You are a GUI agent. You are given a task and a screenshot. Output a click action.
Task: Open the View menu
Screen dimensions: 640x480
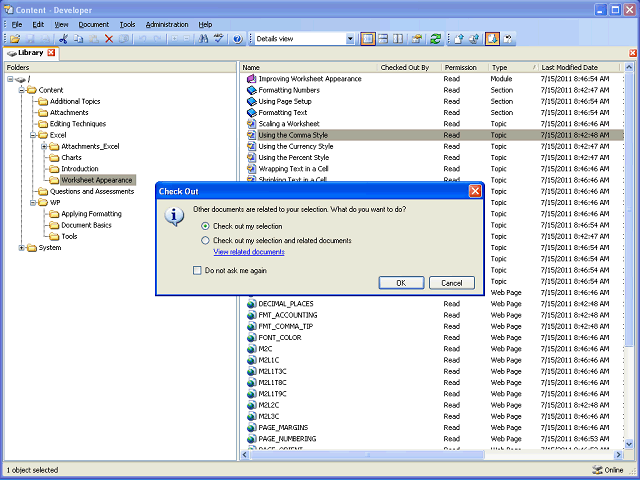[x=62, y=24]
